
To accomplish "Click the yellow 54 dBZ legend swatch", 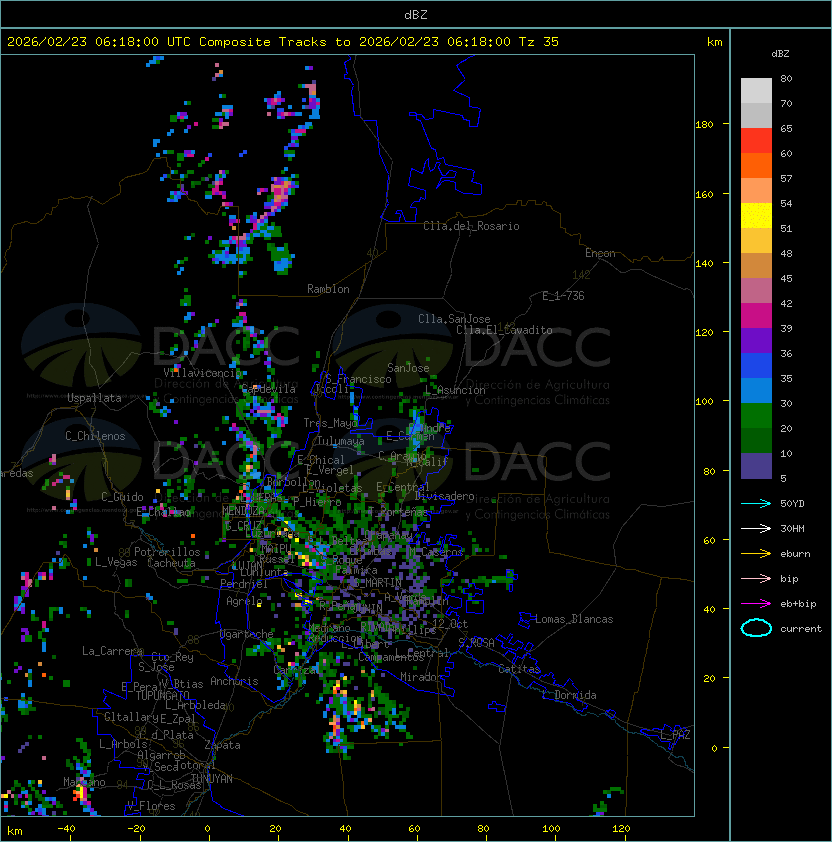I will pos(756,215).
